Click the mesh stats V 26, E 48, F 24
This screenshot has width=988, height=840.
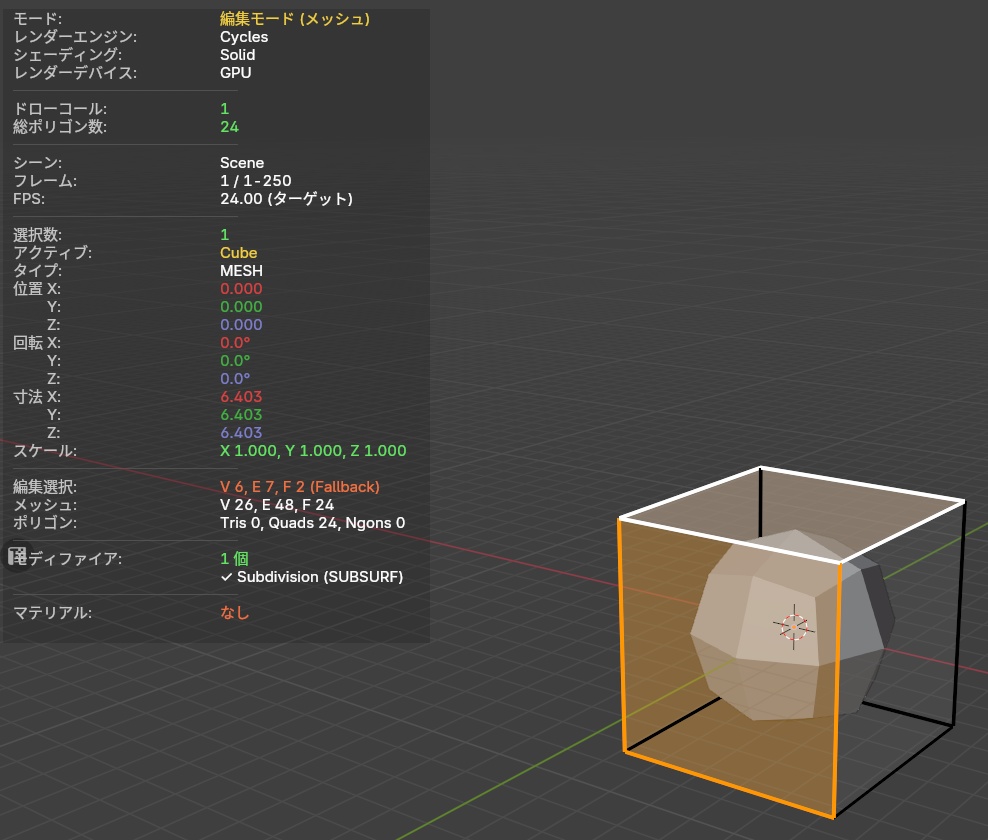(277, 505)
